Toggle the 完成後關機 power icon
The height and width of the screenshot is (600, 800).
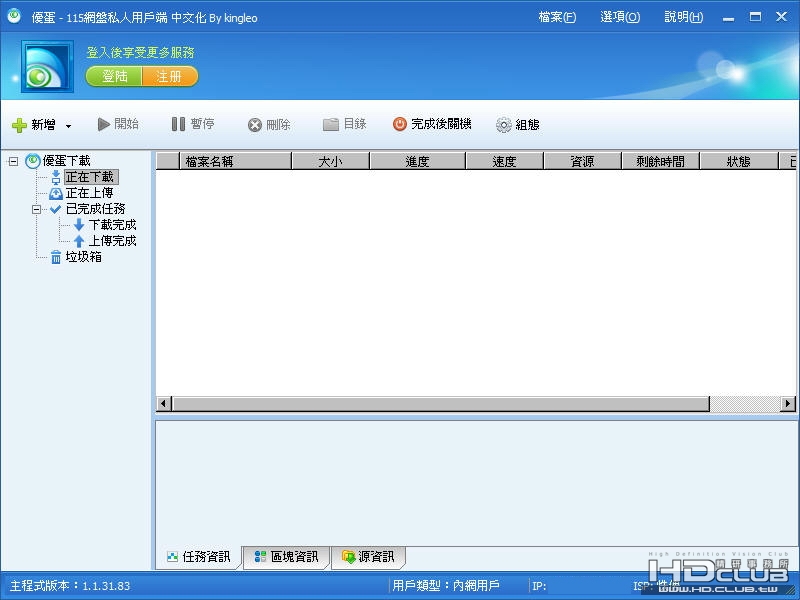pyautogui.click(x=399, y=124)
